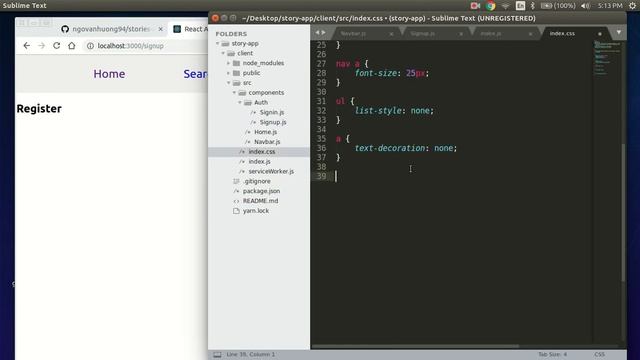
Task: Open .gitignore in the sidebar
Action: point(256,181)
